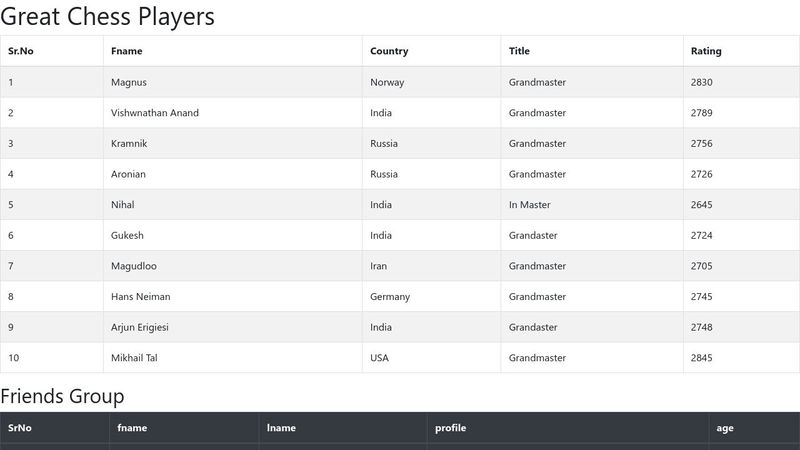Click the Title column header
The image size is (800, 450).
[519, 51]
